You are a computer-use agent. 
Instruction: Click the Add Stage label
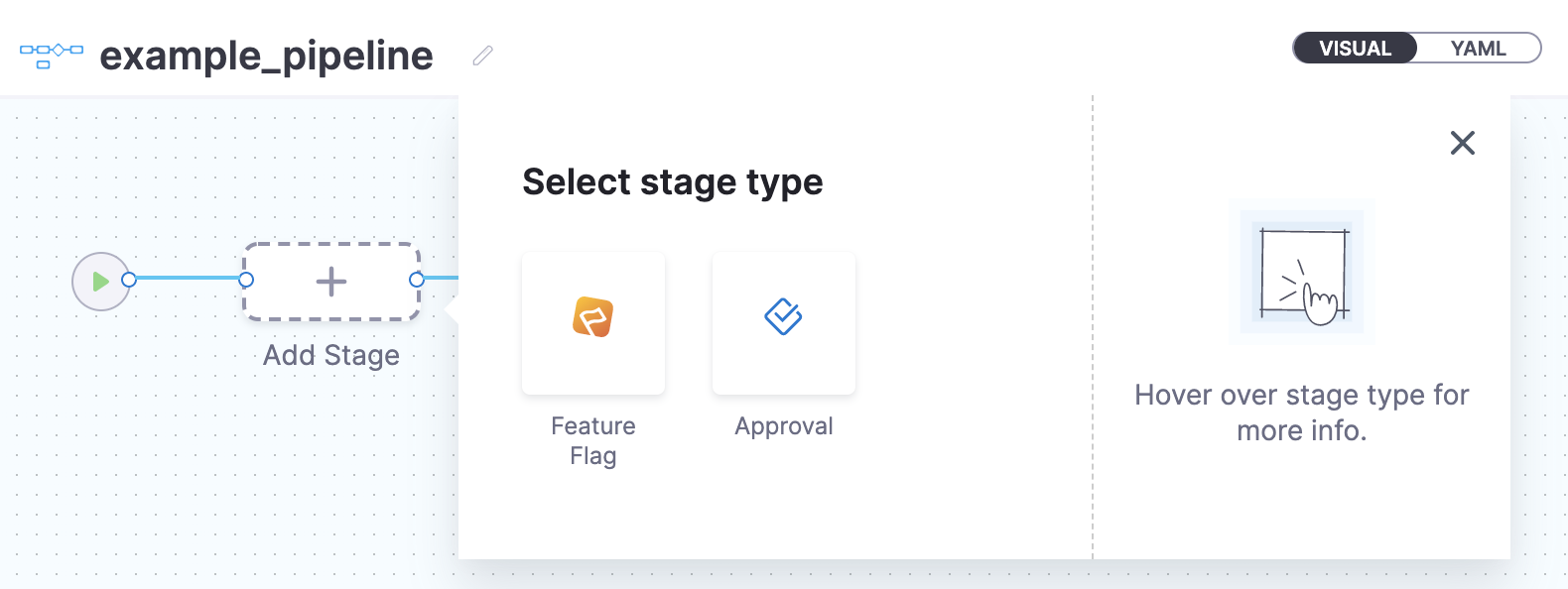click(331, 355)
